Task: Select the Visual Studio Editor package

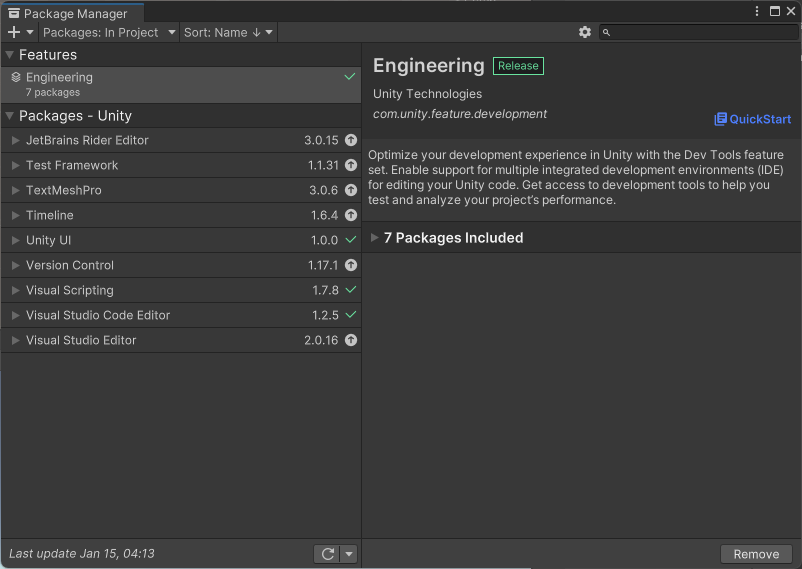Action: coord(181,340)
